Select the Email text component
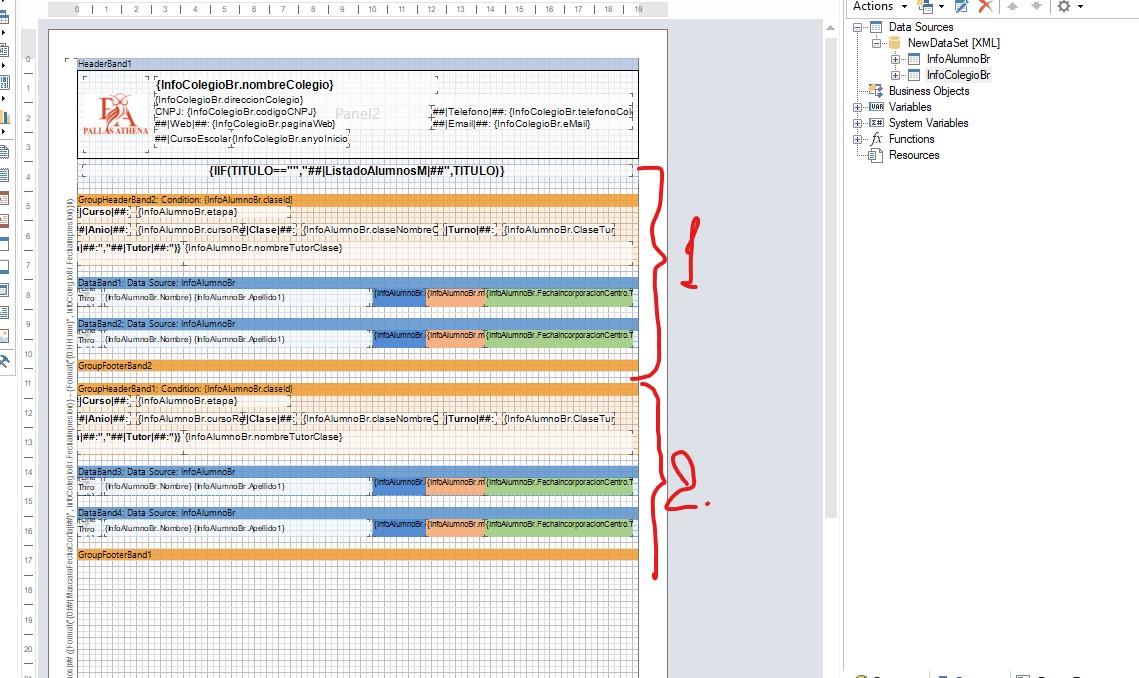This screenshot has height=678, width=1139. pos(511,124)
